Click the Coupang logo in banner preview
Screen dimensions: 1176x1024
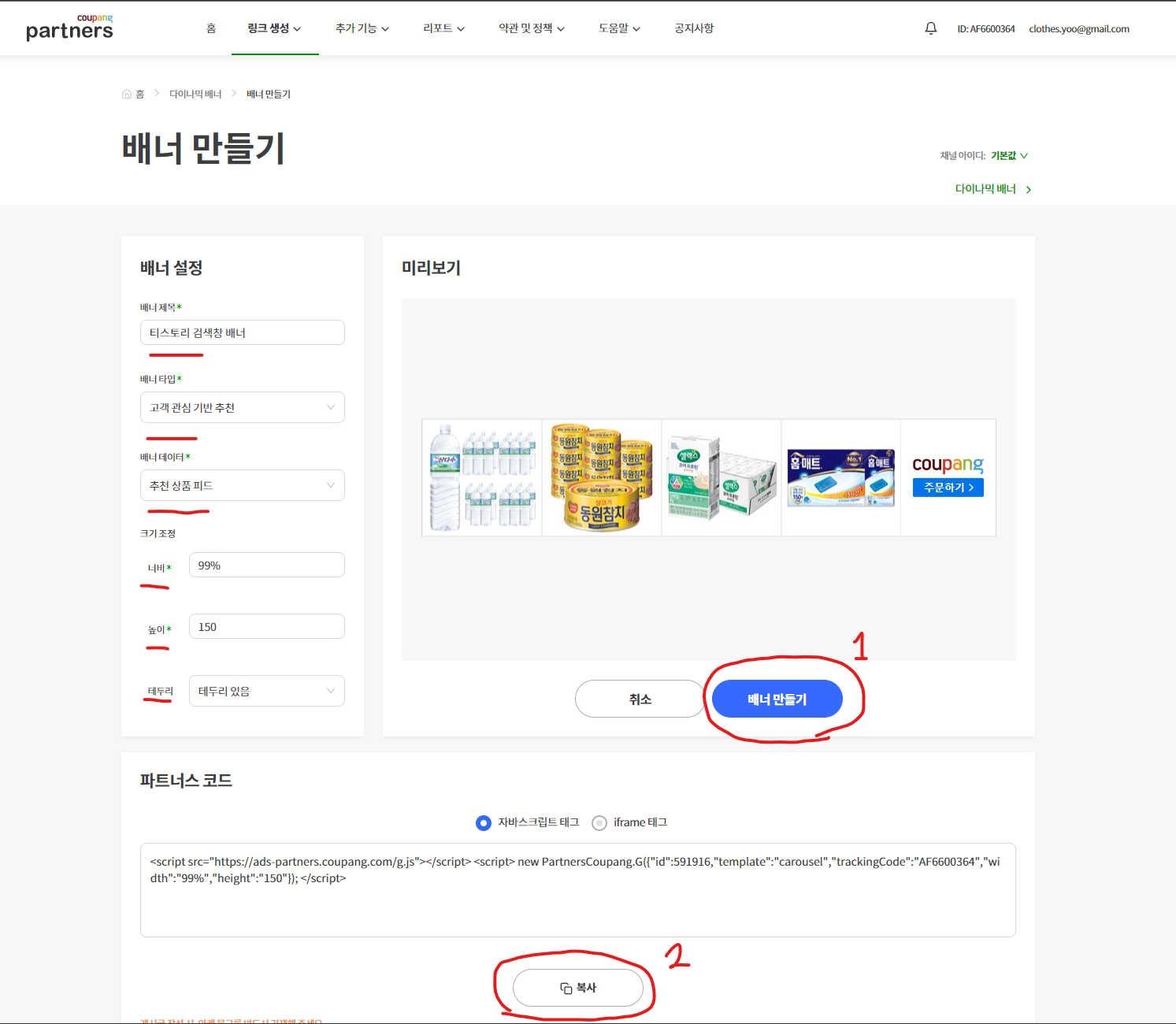[948, 465]
